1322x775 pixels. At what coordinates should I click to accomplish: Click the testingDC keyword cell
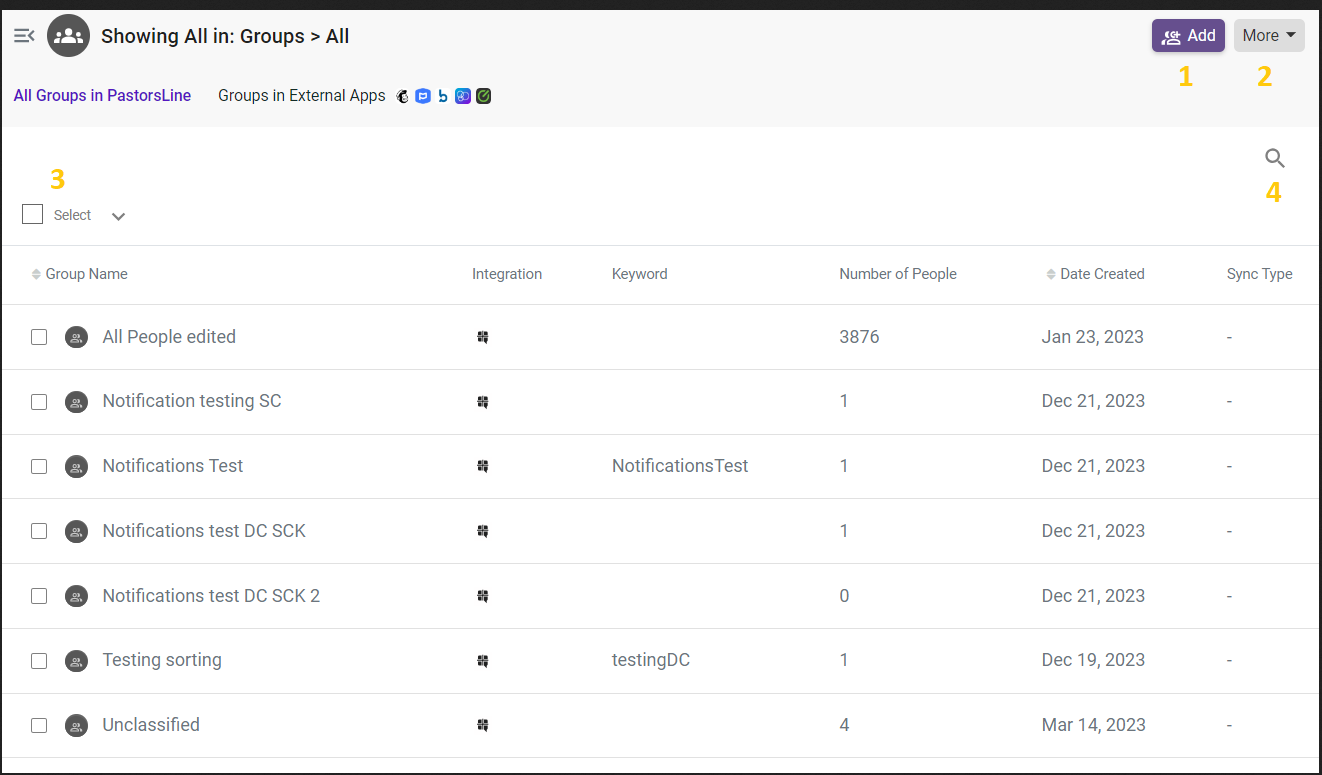point(651,660)
